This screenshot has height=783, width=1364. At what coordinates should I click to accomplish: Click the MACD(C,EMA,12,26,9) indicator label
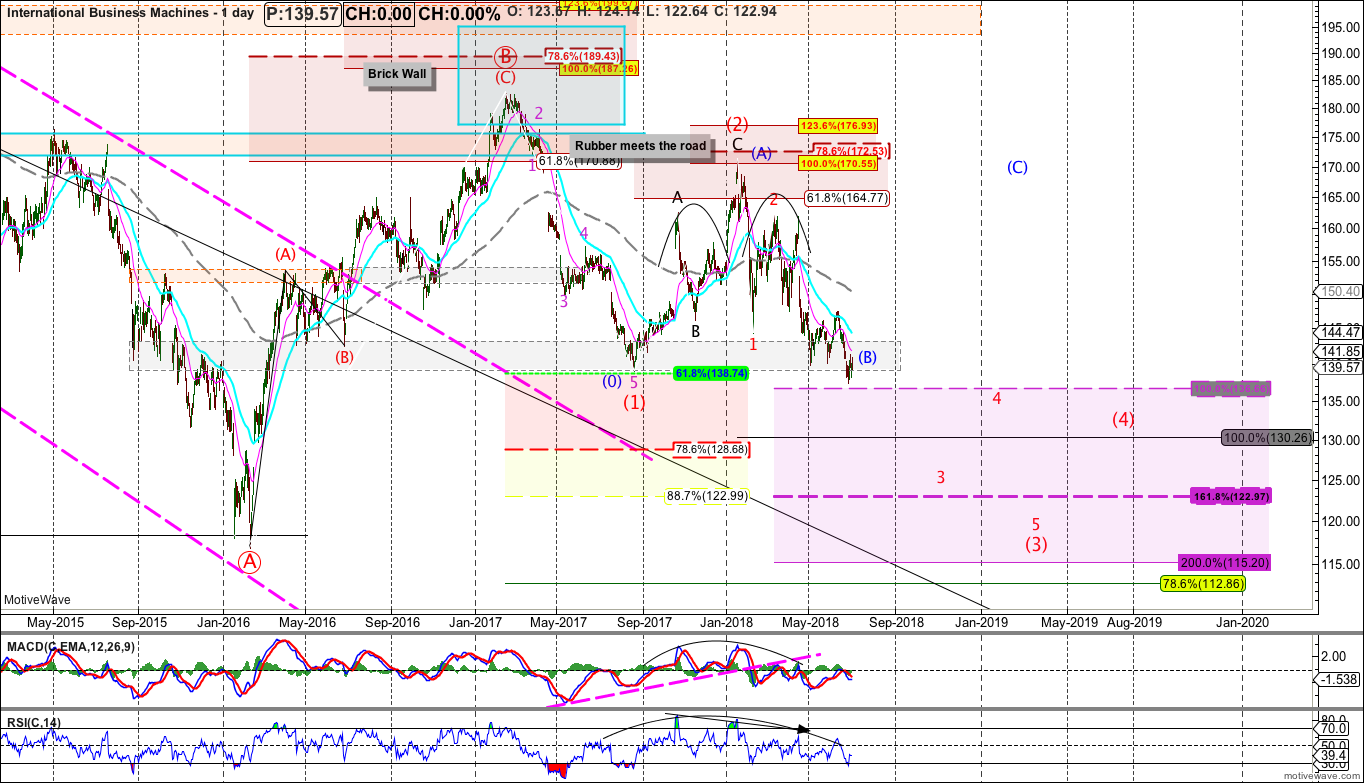click(x=70, y=647)
